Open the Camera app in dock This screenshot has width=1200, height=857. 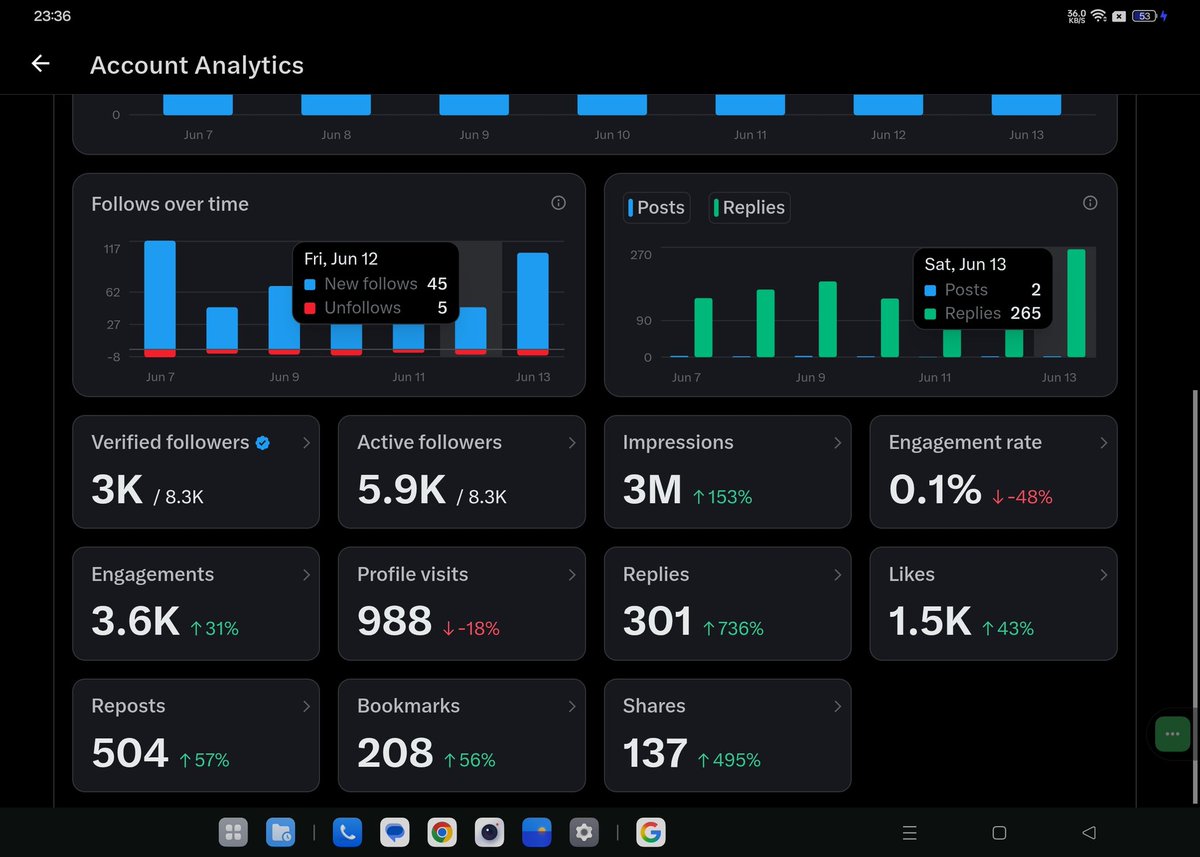490,832
